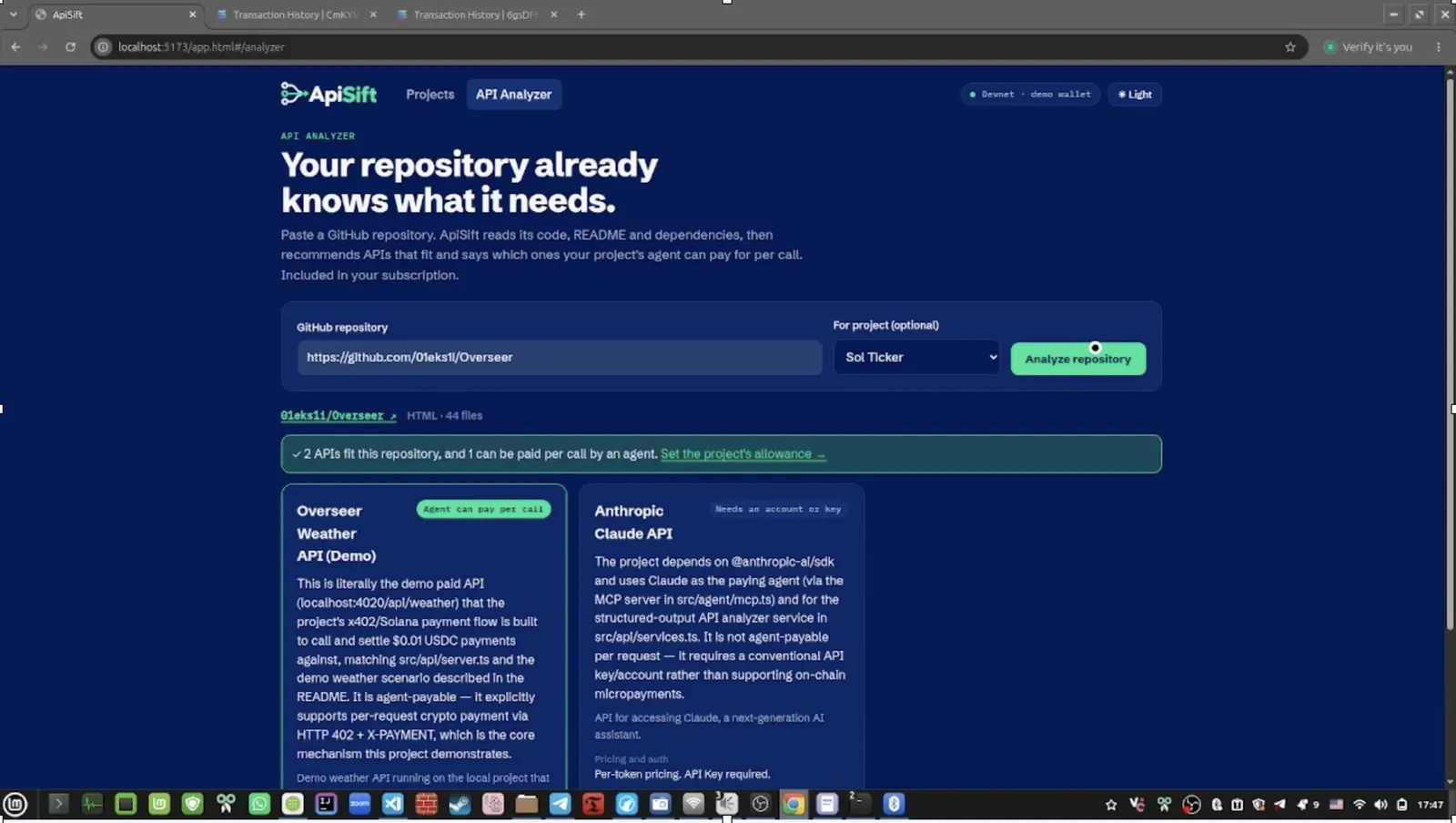Viewport: 1456px width, 823px height.
Task: Select the API Analyzer tab
Action: coord(513,95)
